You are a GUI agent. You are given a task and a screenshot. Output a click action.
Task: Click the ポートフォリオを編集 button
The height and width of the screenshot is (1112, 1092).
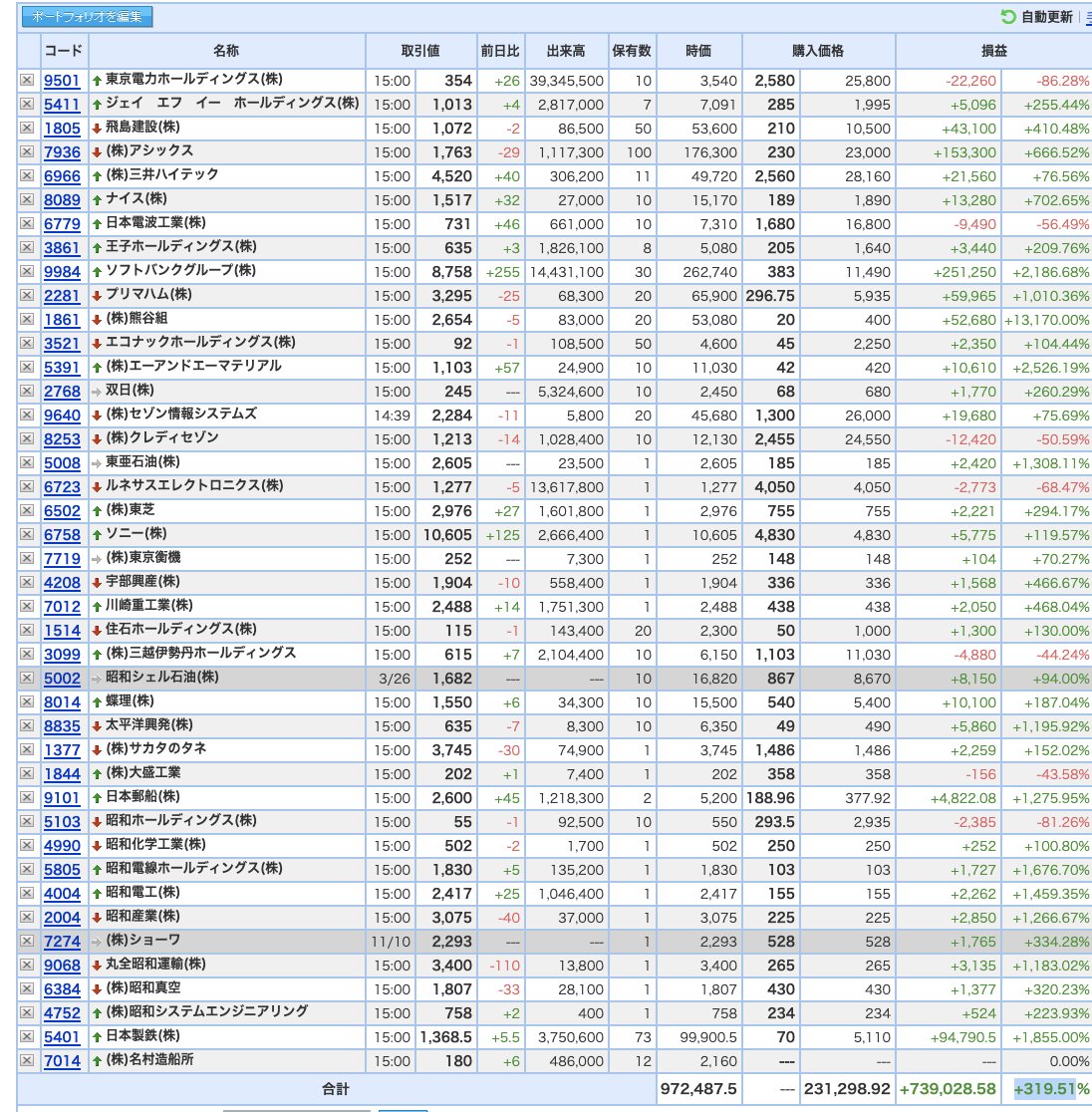pos(88,16)
